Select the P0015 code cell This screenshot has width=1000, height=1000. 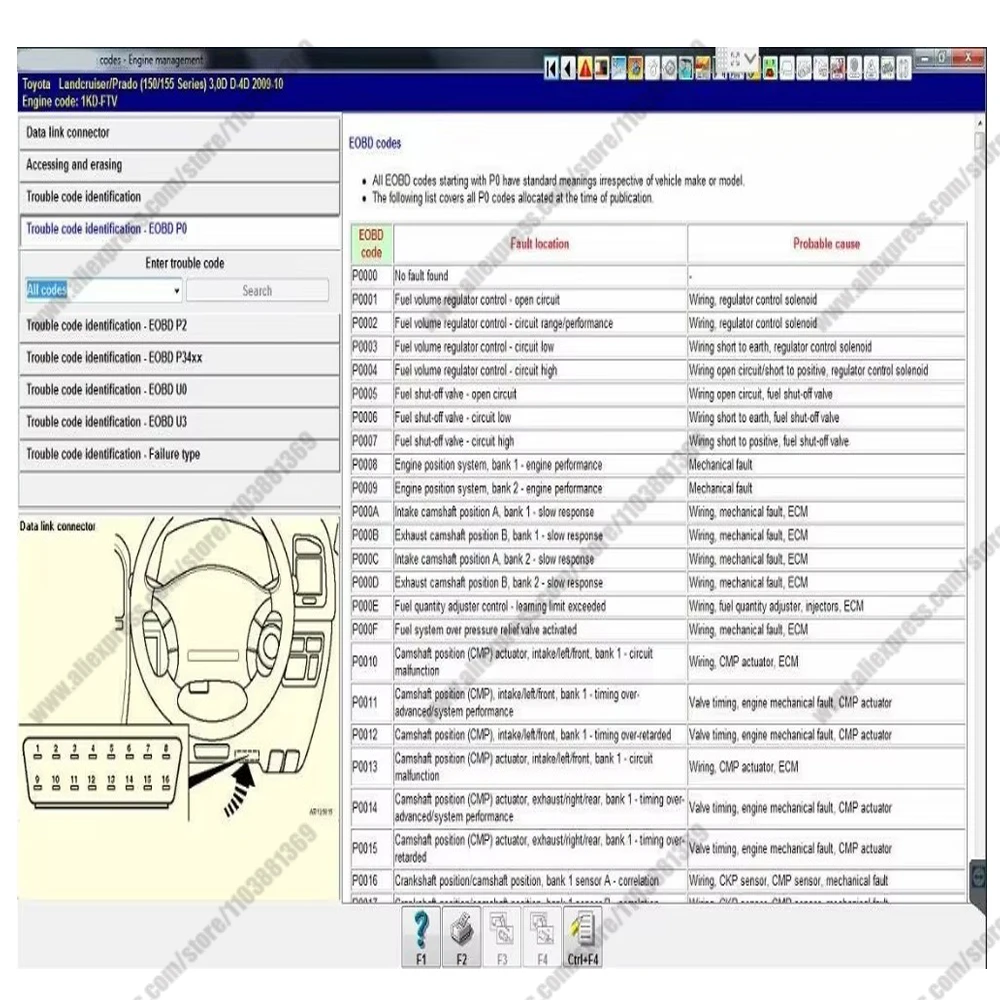(x=371, y=849)
